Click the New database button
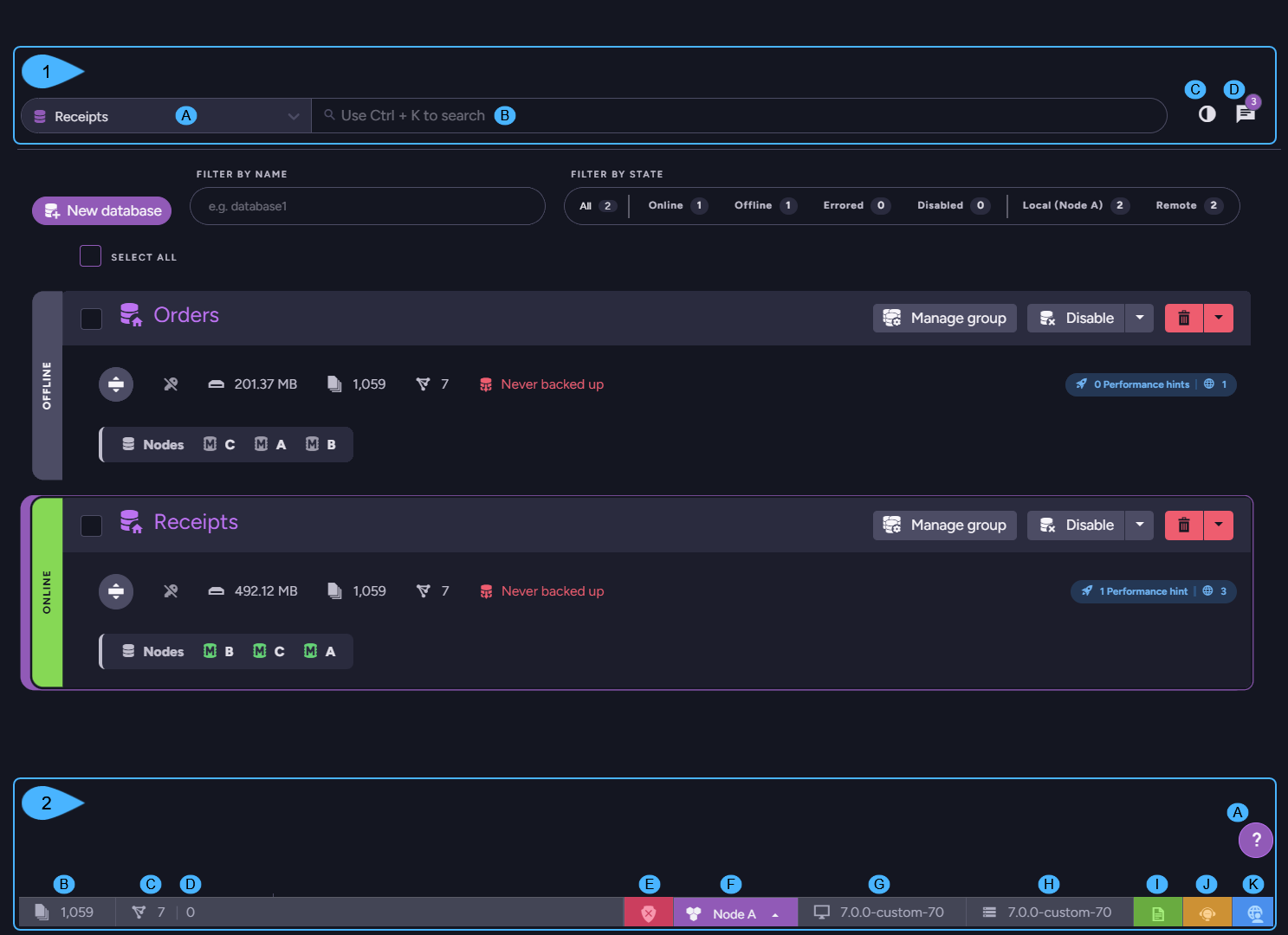 coord(102,210)
